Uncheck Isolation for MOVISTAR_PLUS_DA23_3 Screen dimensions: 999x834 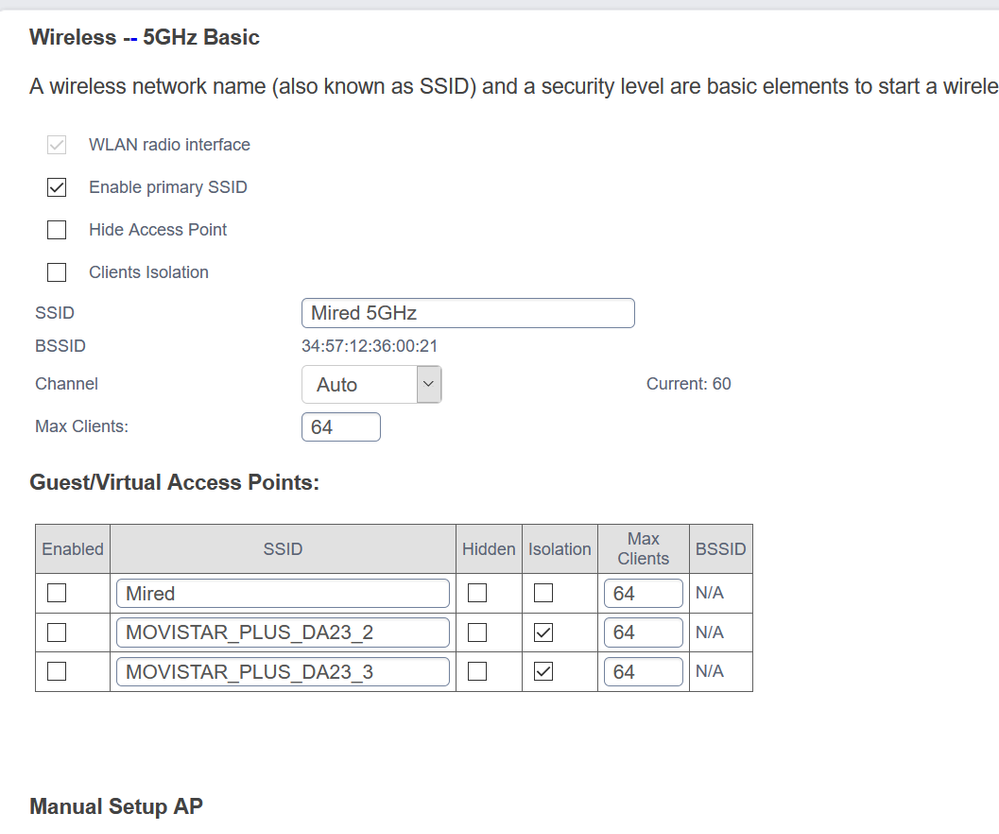click(543, 671)
